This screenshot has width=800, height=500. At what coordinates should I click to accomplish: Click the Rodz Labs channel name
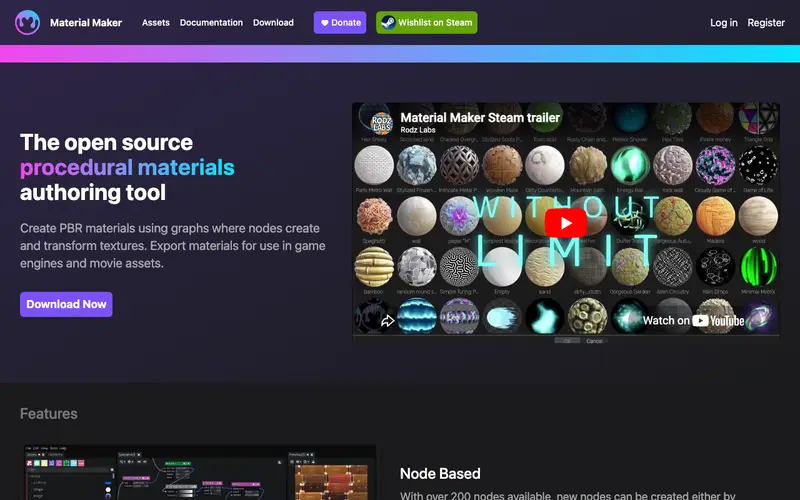[x=418, y=130]
